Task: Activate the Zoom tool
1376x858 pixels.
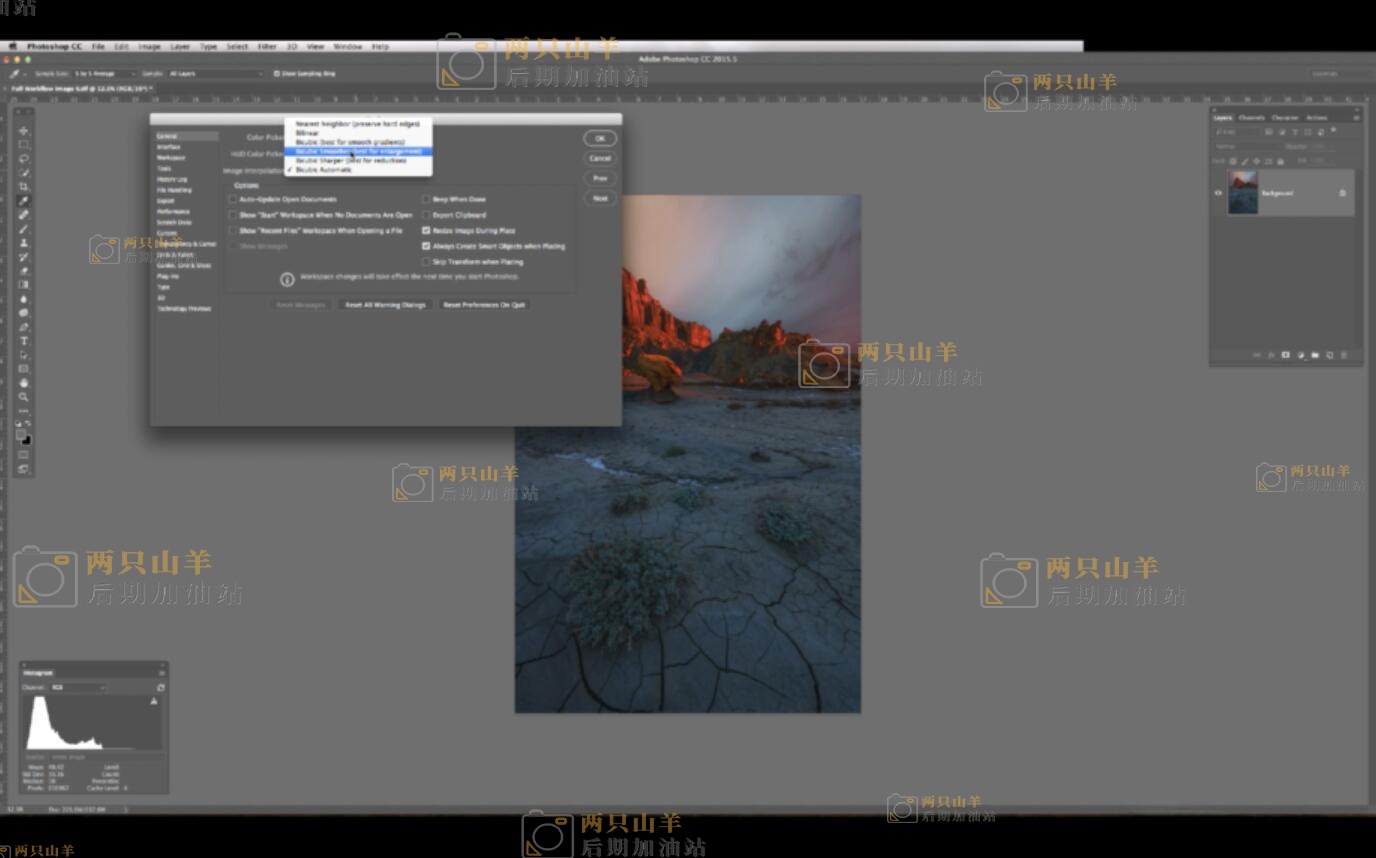Action: 24,397
